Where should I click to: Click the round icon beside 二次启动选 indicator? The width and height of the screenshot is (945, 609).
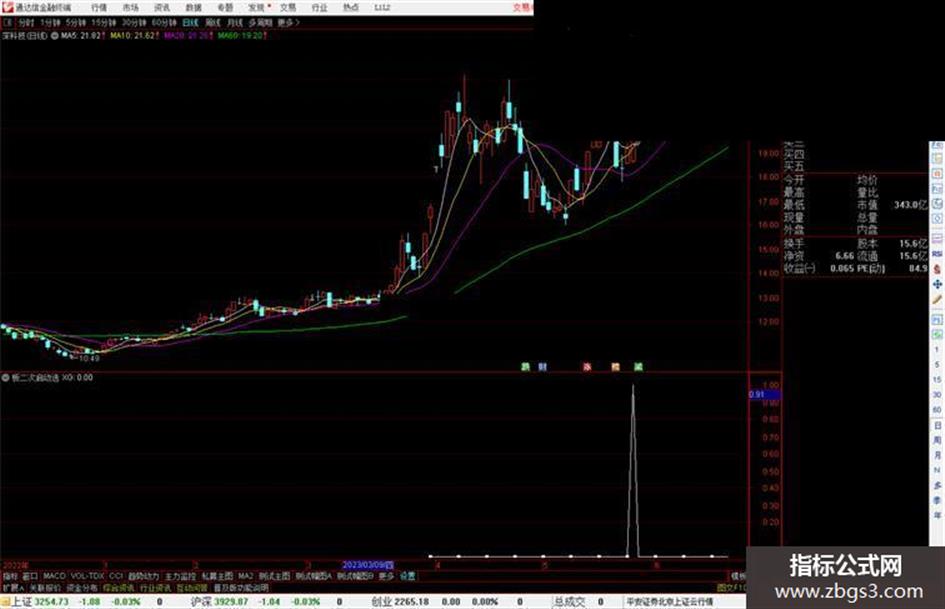point(6,378)
